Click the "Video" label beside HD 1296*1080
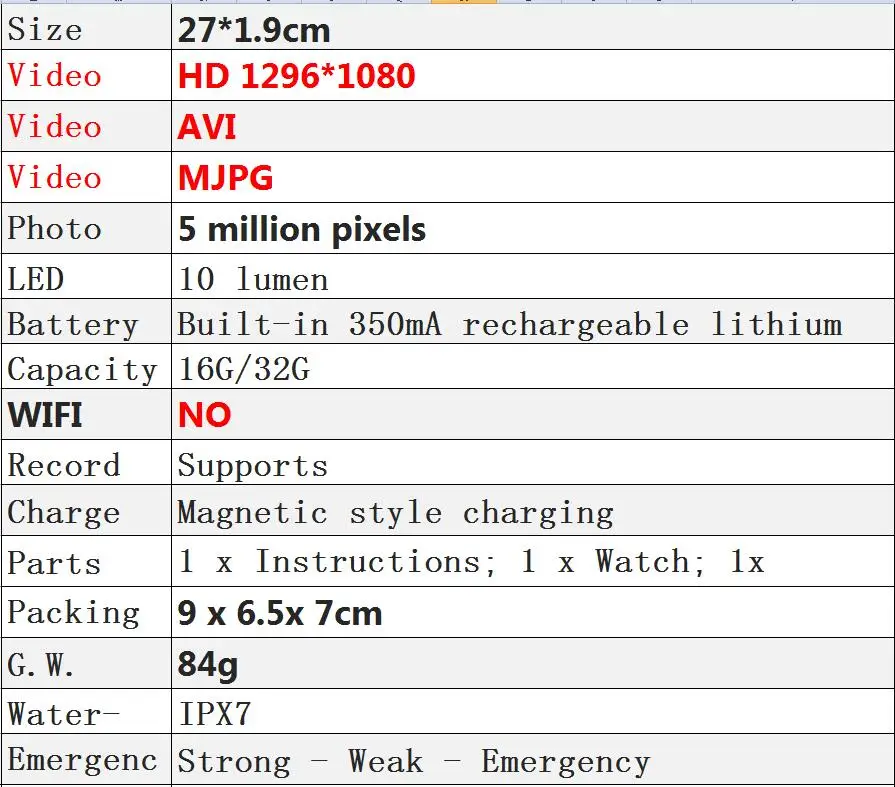This screenshot has height=787, width=895. tap(86, 75)
